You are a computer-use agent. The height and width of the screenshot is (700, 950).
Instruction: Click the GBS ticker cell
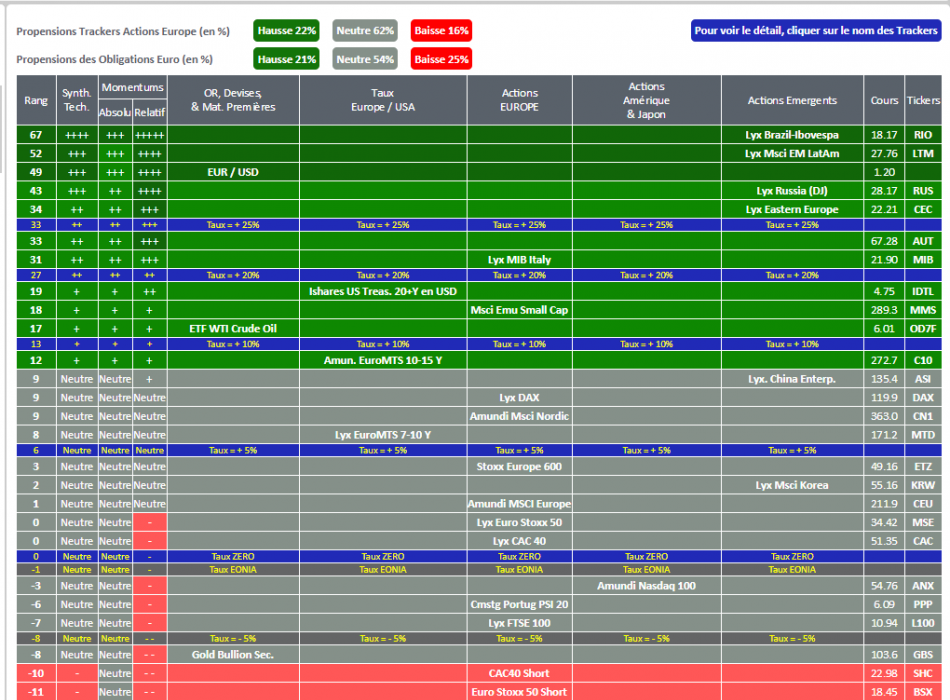click(x=923, y=655)
